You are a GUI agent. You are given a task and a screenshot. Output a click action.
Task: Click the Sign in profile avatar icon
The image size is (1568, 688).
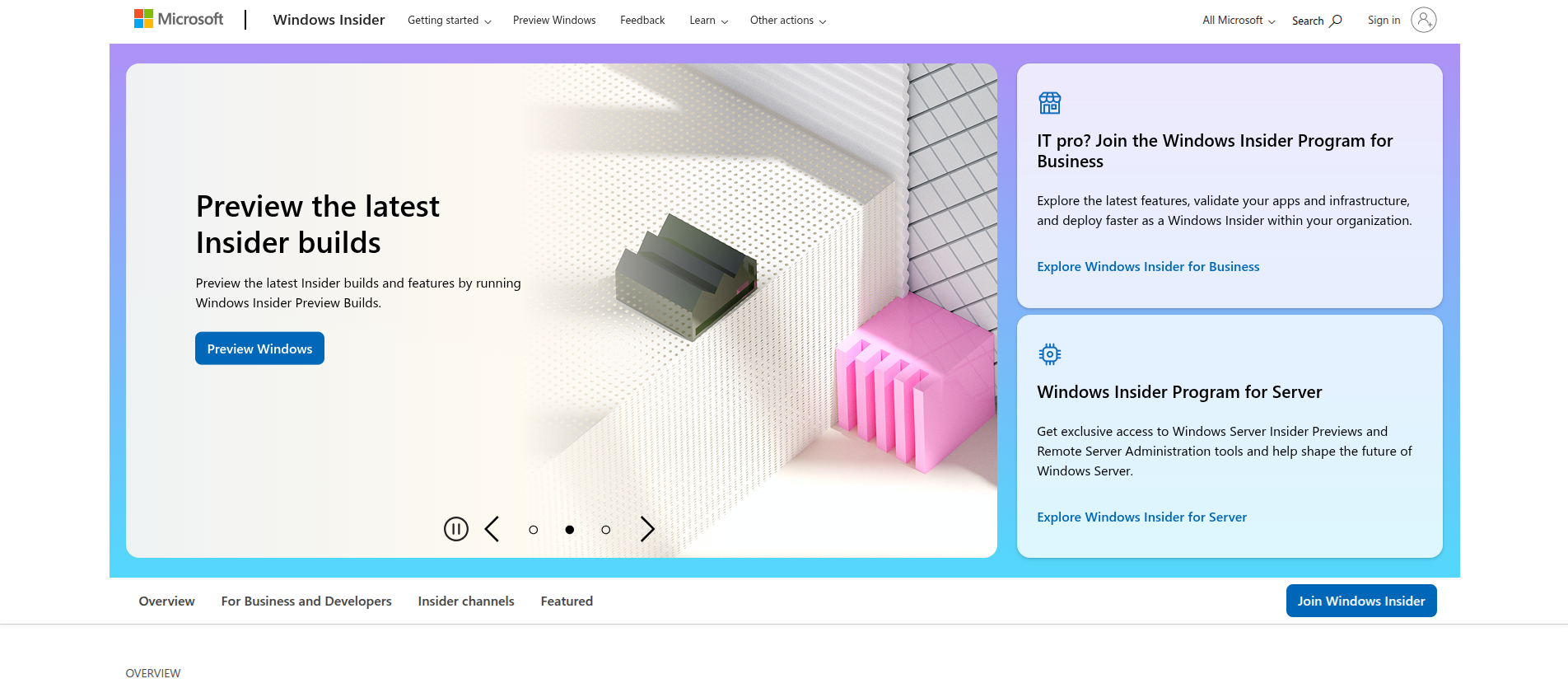tap(1423, 20)
